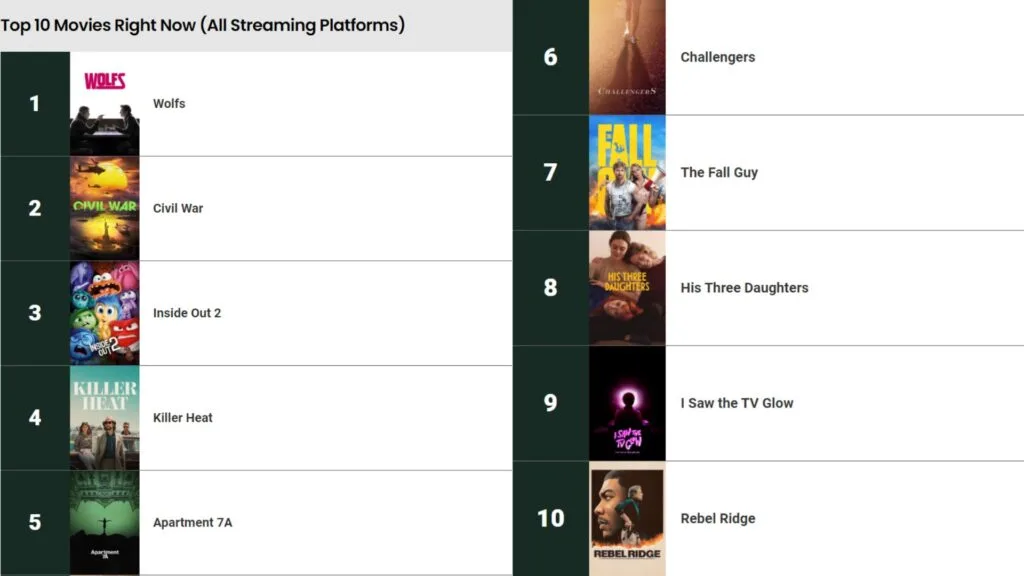Click I Saw the TV Glow poster
The height and width of the screenshot is (576, 1024).
[x=627, y=403]
